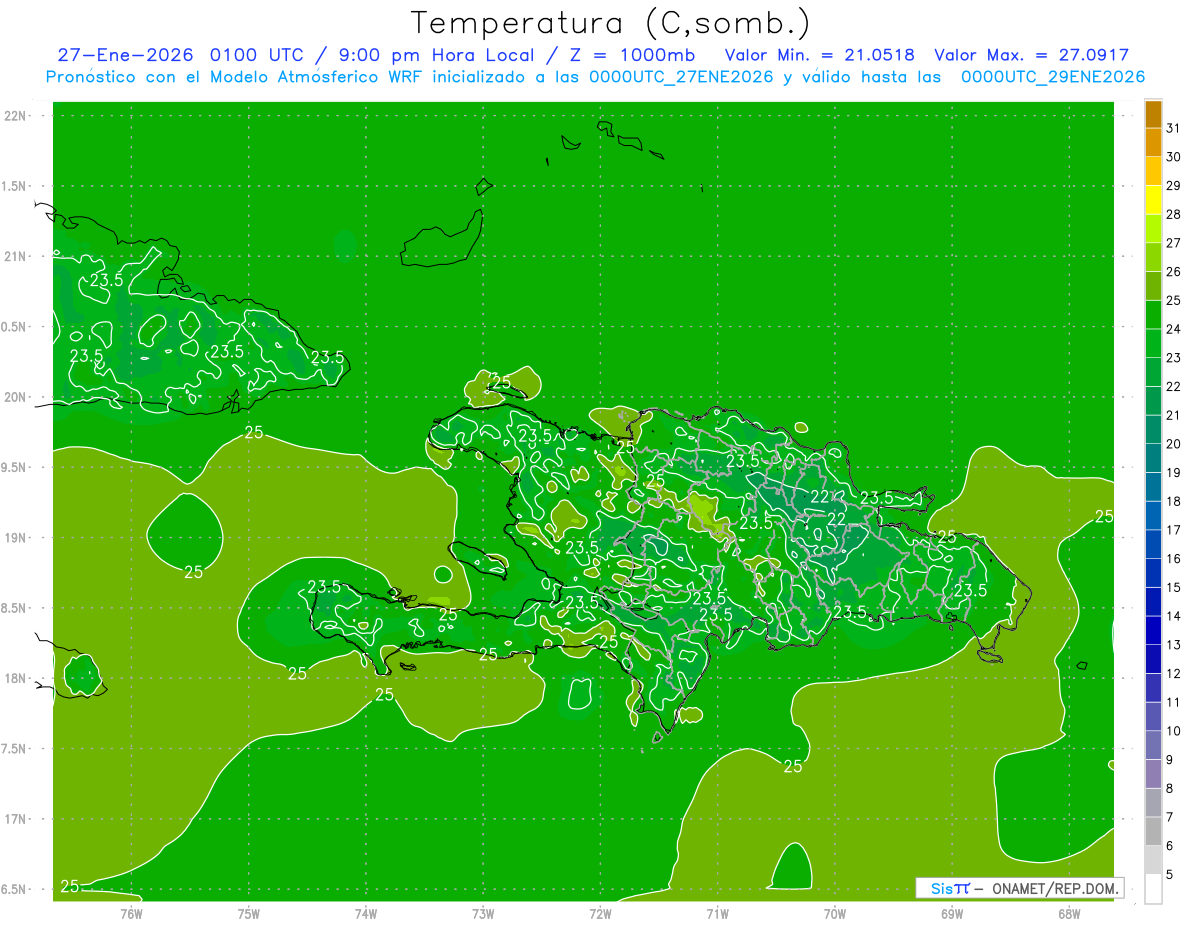Click the time label "0100 UTC"
This screenshot has height=927, width=1200.
(257, 55)
